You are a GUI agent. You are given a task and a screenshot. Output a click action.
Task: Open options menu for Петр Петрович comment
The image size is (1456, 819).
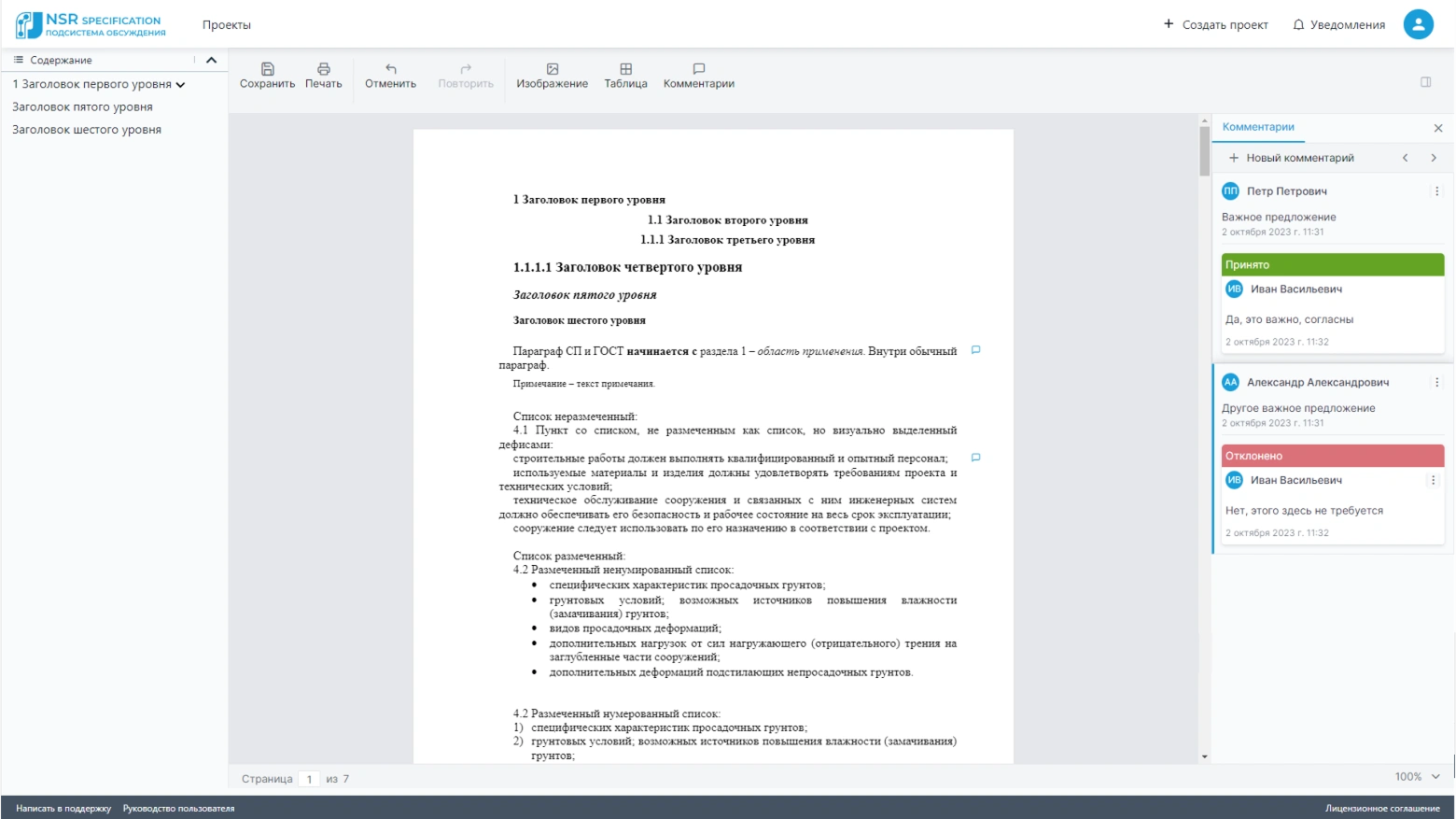coord(1436,191)
